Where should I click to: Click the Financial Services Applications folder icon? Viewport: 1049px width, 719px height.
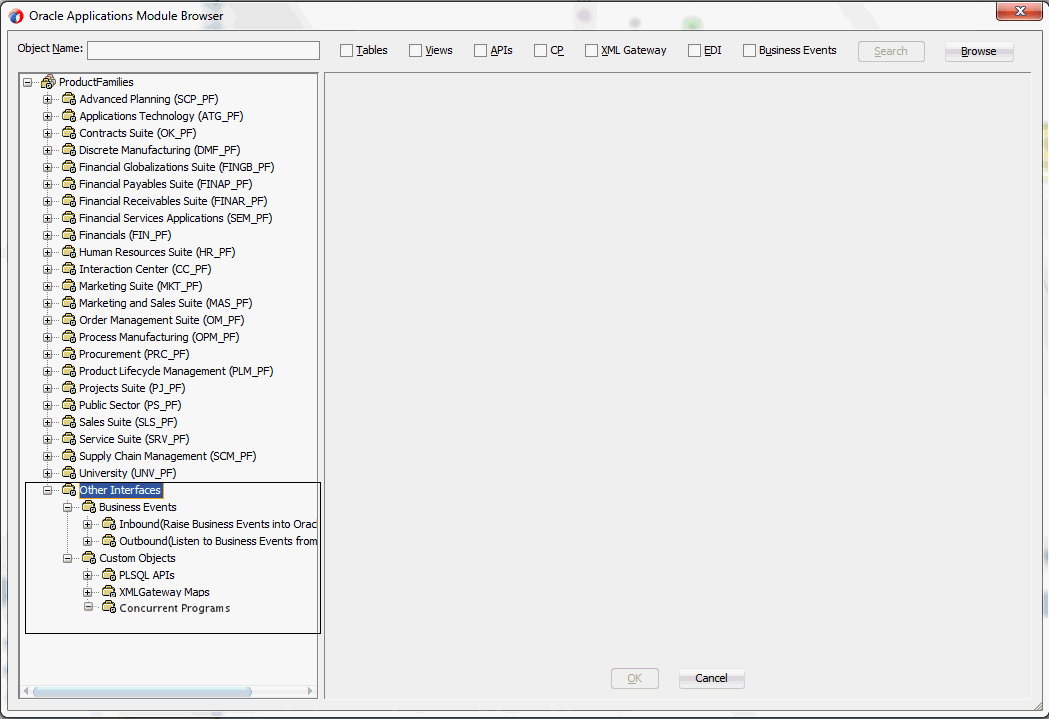pos(69,218)
